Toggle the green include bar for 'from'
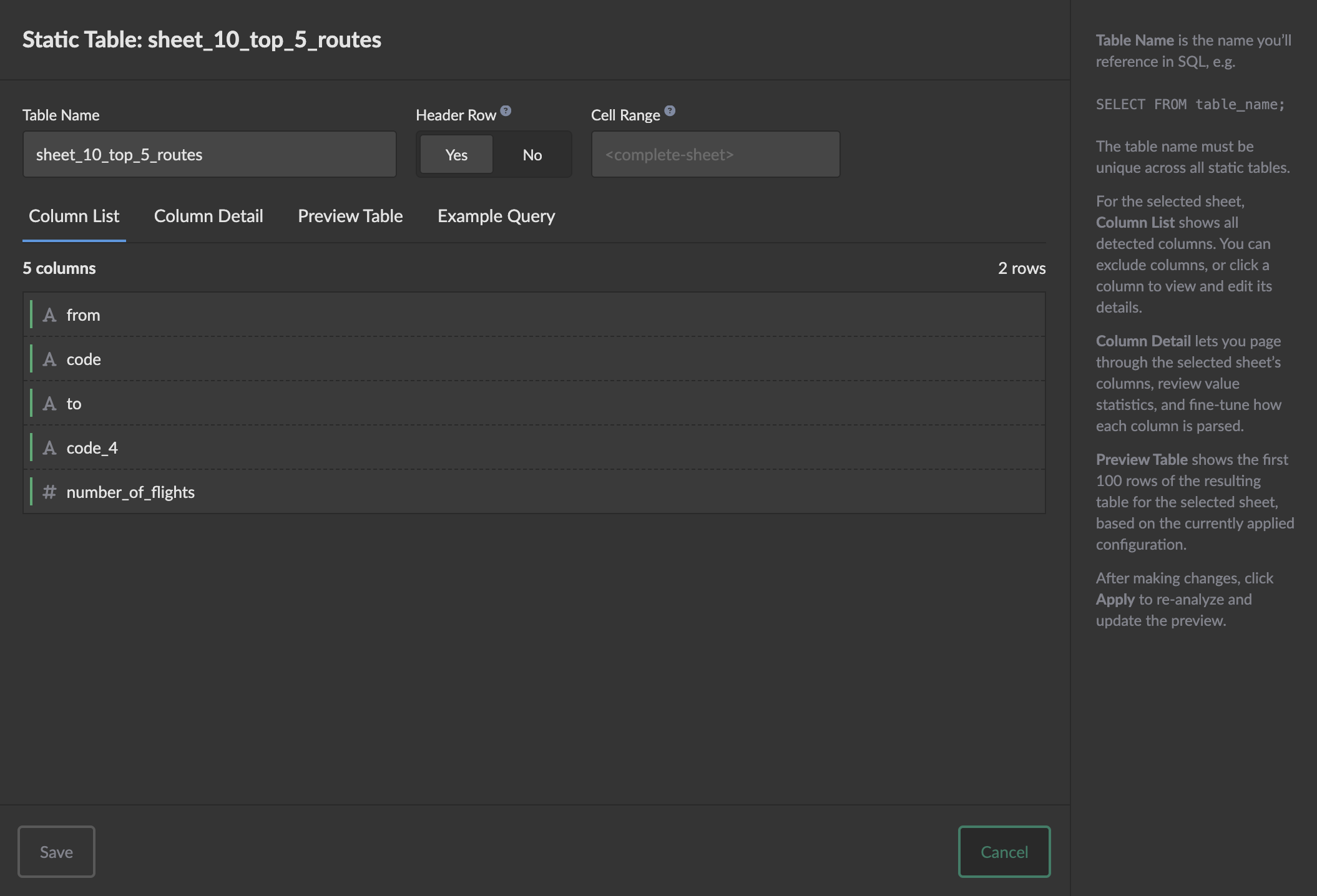The image size is (1317, 896). 31,315
